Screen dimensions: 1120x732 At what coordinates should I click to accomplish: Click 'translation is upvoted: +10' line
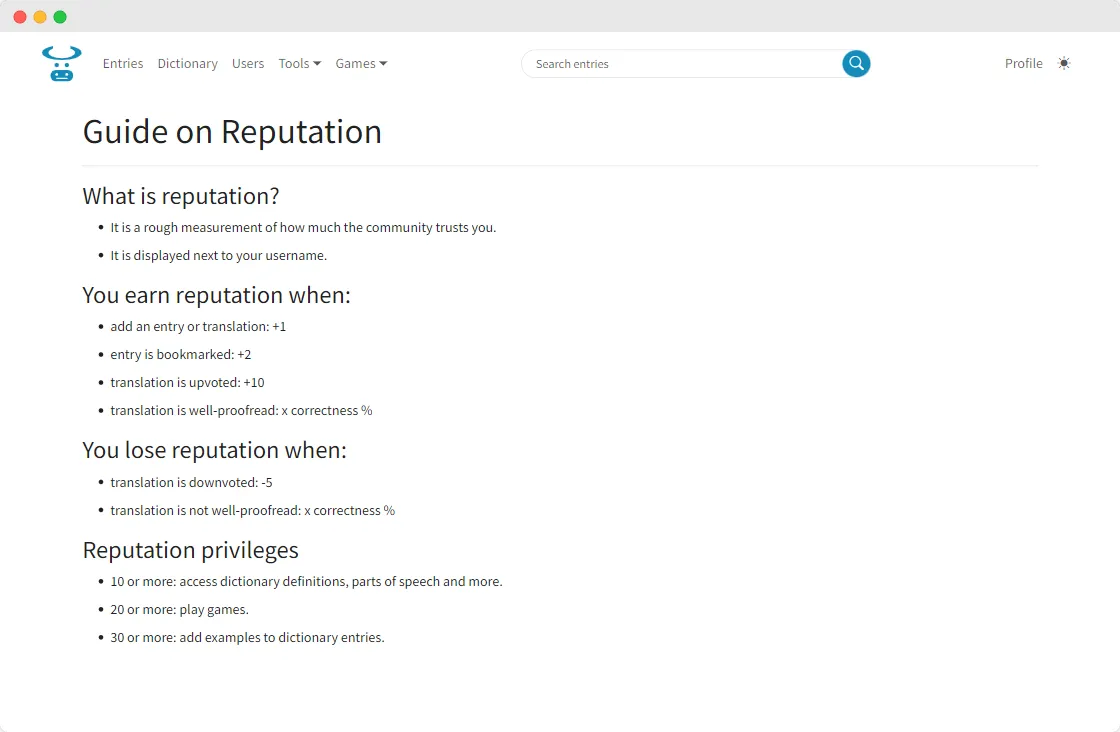(x=187, y=383)
